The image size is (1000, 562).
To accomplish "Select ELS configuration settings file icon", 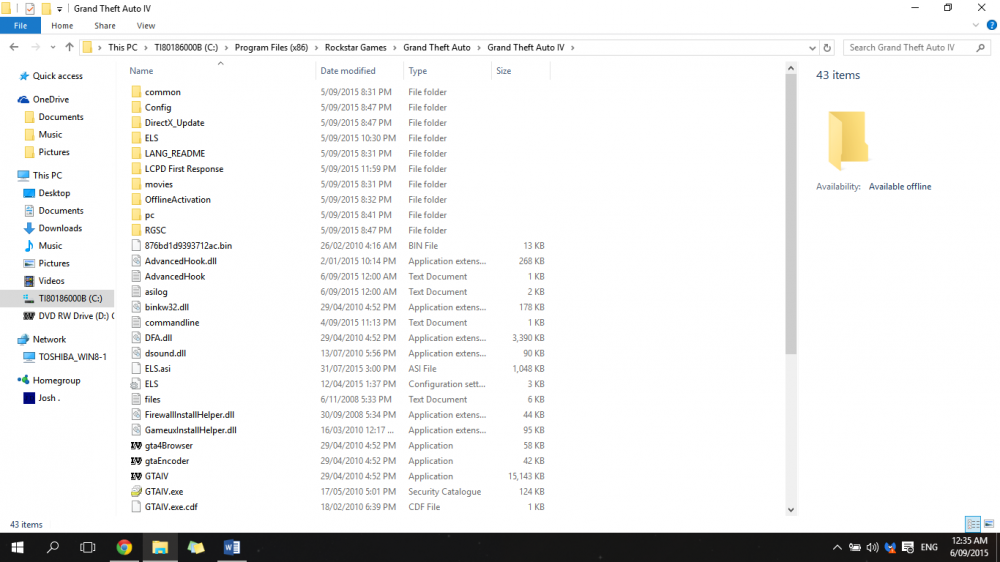I will (x=136, y=383).
